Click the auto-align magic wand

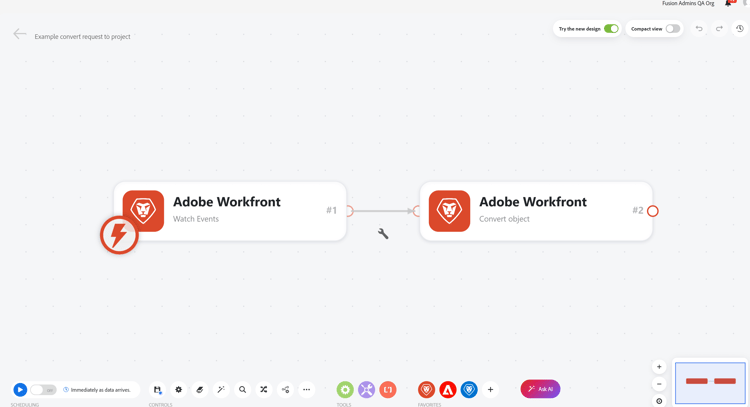pos(221,390)
